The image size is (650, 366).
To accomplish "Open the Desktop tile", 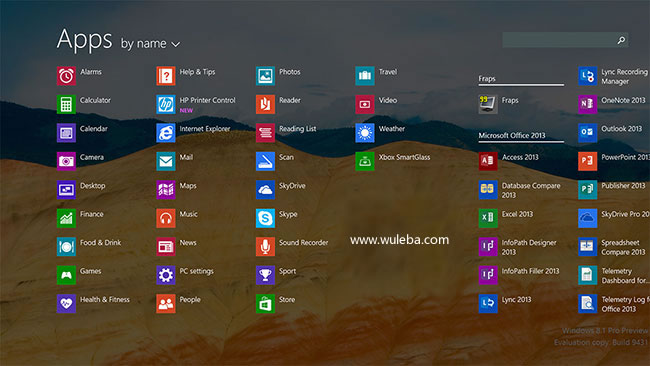I will tap(66, 189).
